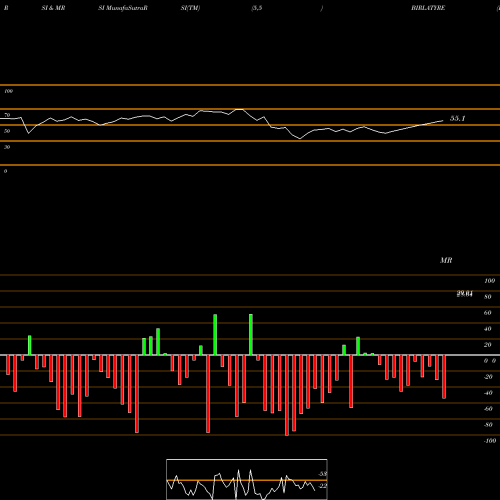Click the MR axis label -100
This screenshot has height=500, width=500.
click(x=490, y=441)
